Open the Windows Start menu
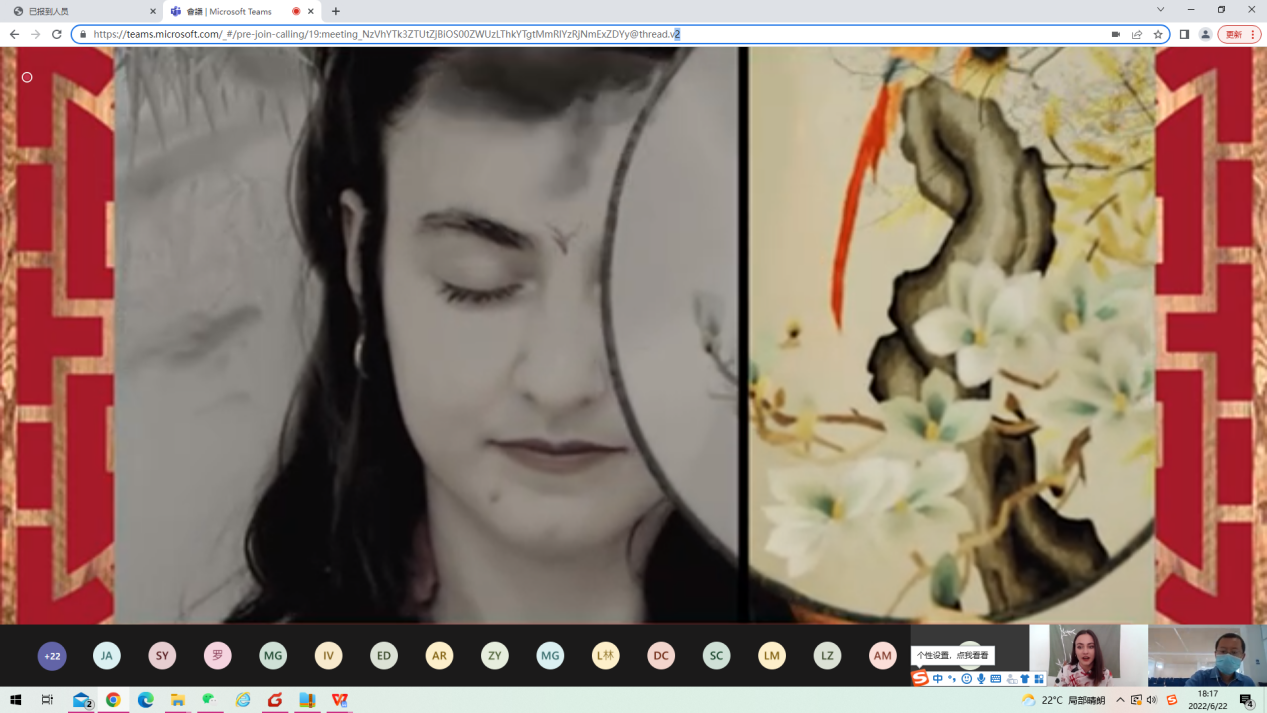Image resolution: width=1267 pixels, height=713 pixels. (x=15, y=700)
